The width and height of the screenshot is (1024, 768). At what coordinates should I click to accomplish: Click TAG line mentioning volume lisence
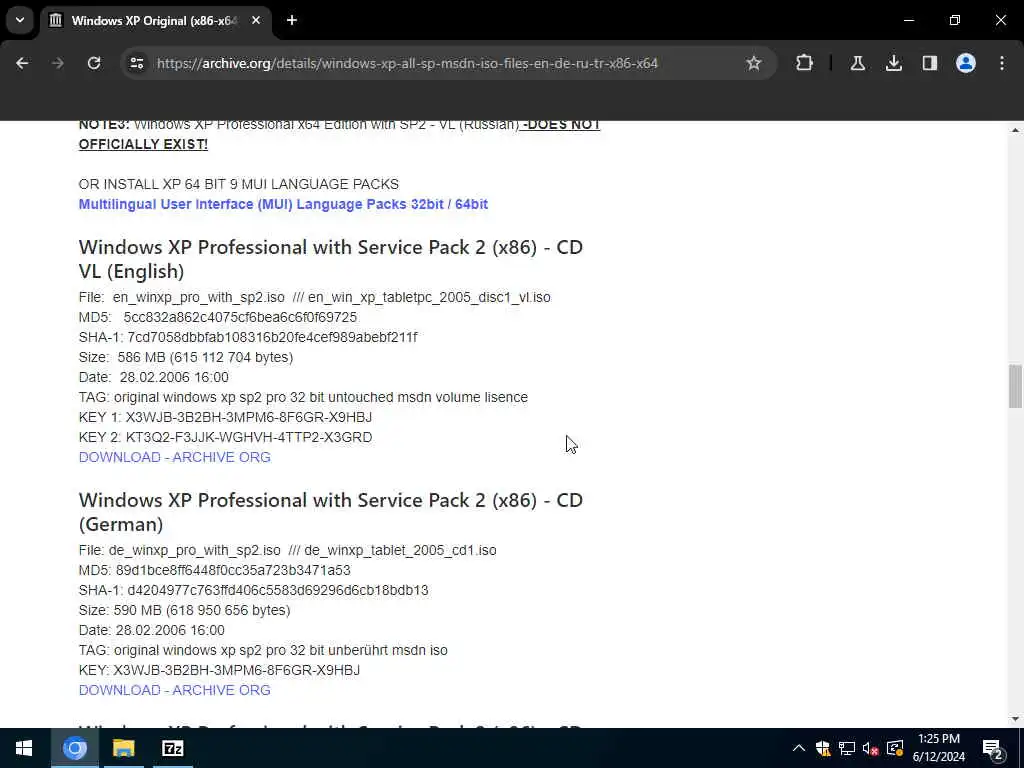tap(303, 397)
